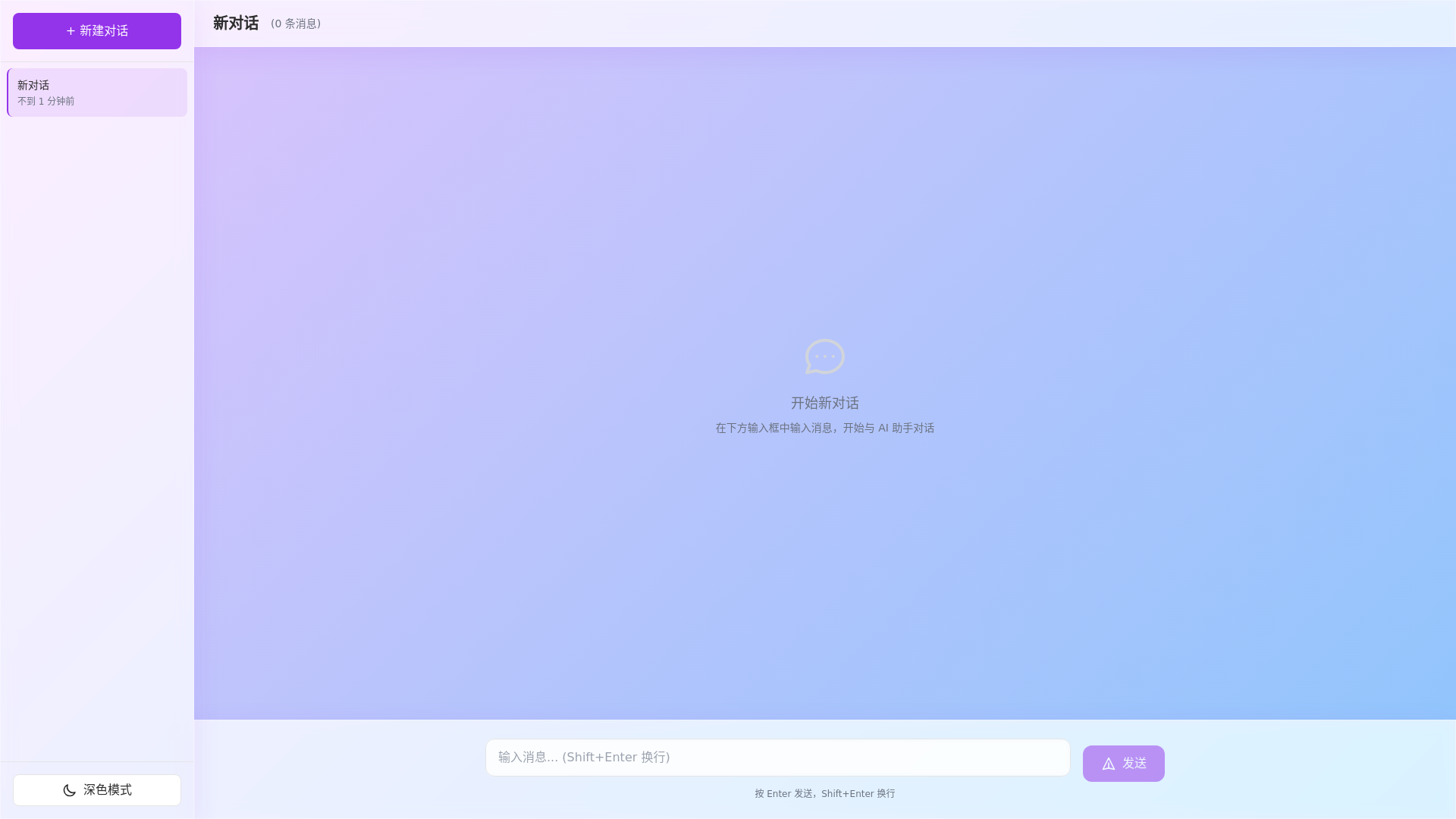1456x819 pixels.
Task: Click the moon icon for dark mode
Action: point(69,790)
